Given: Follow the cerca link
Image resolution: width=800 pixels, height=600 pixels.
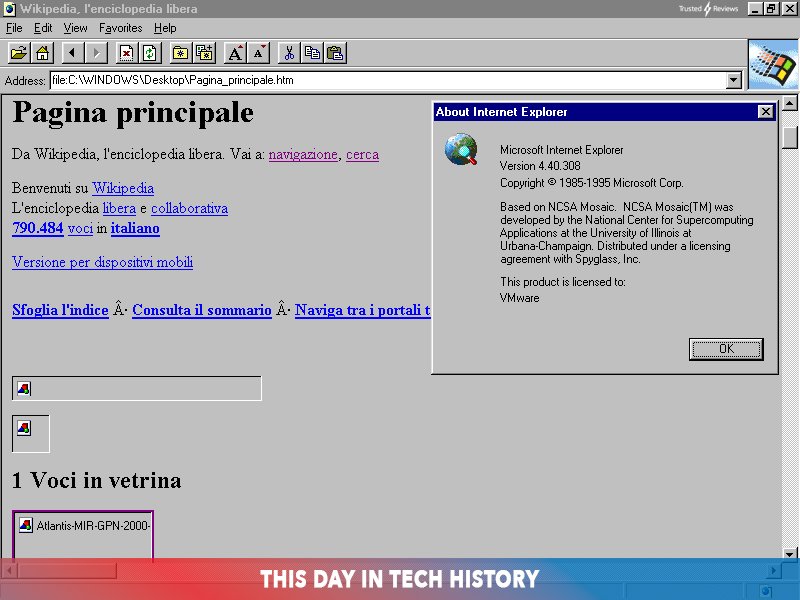Looking at the screenshot, I should [x=362, y=154].
